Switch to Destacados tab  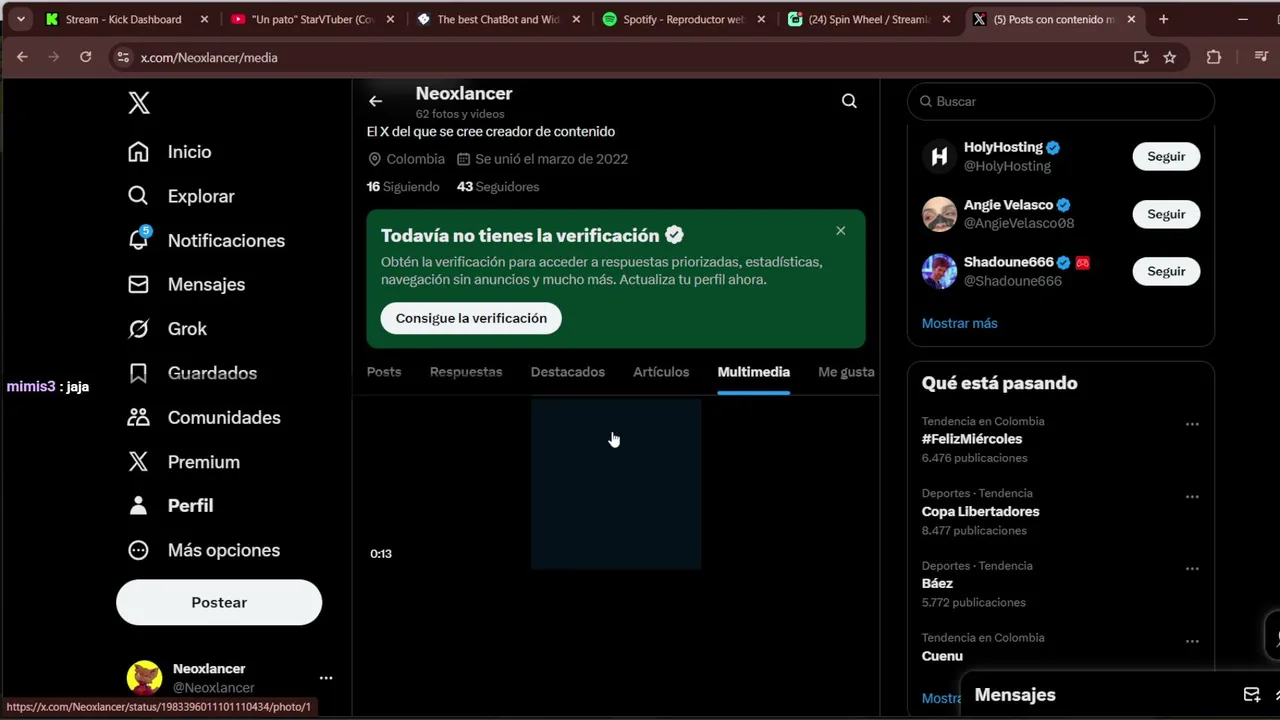[568, 372]
